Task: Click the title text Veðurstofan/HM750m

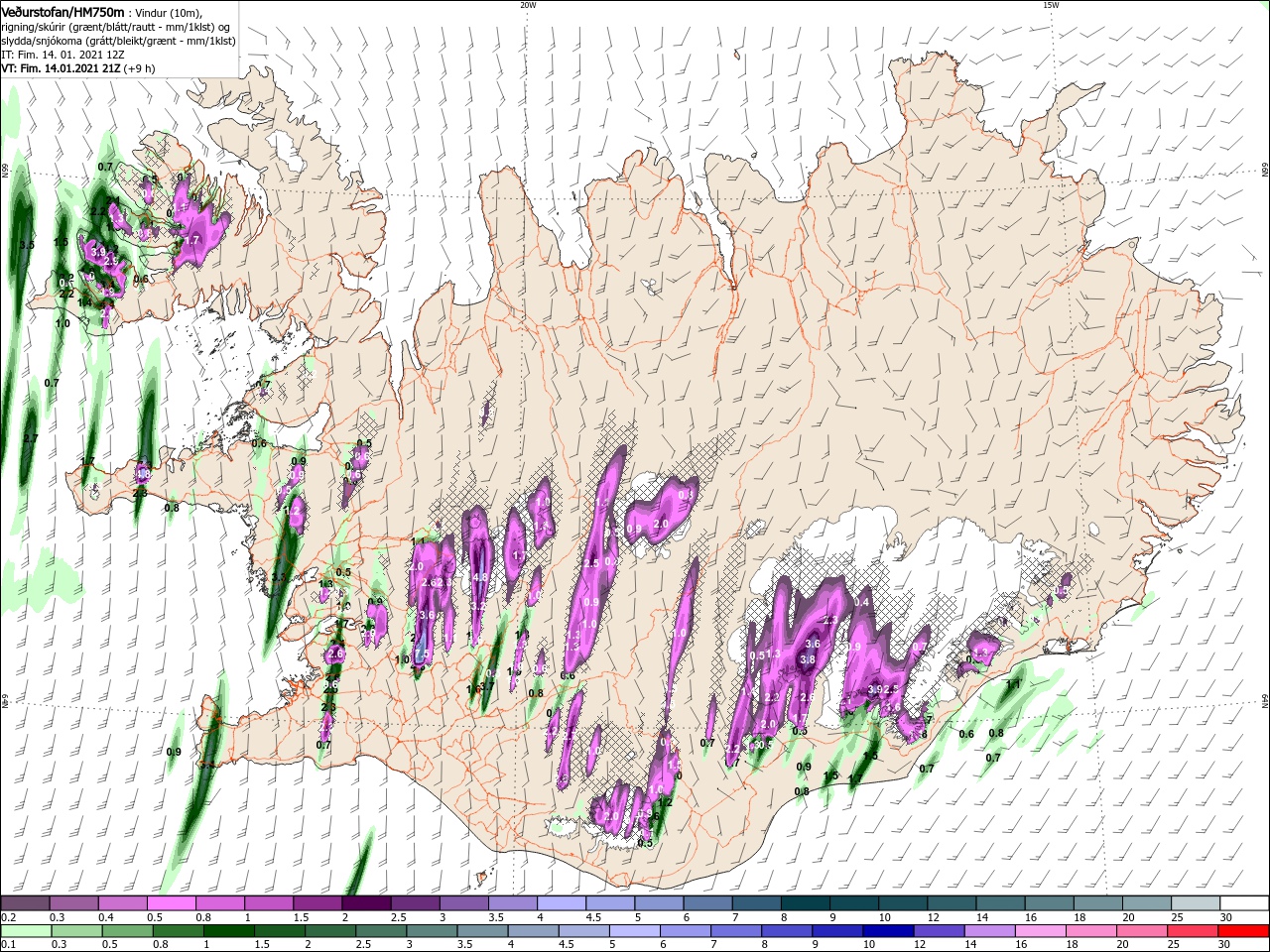Action: pyautogui.click(x=63, y=11)
